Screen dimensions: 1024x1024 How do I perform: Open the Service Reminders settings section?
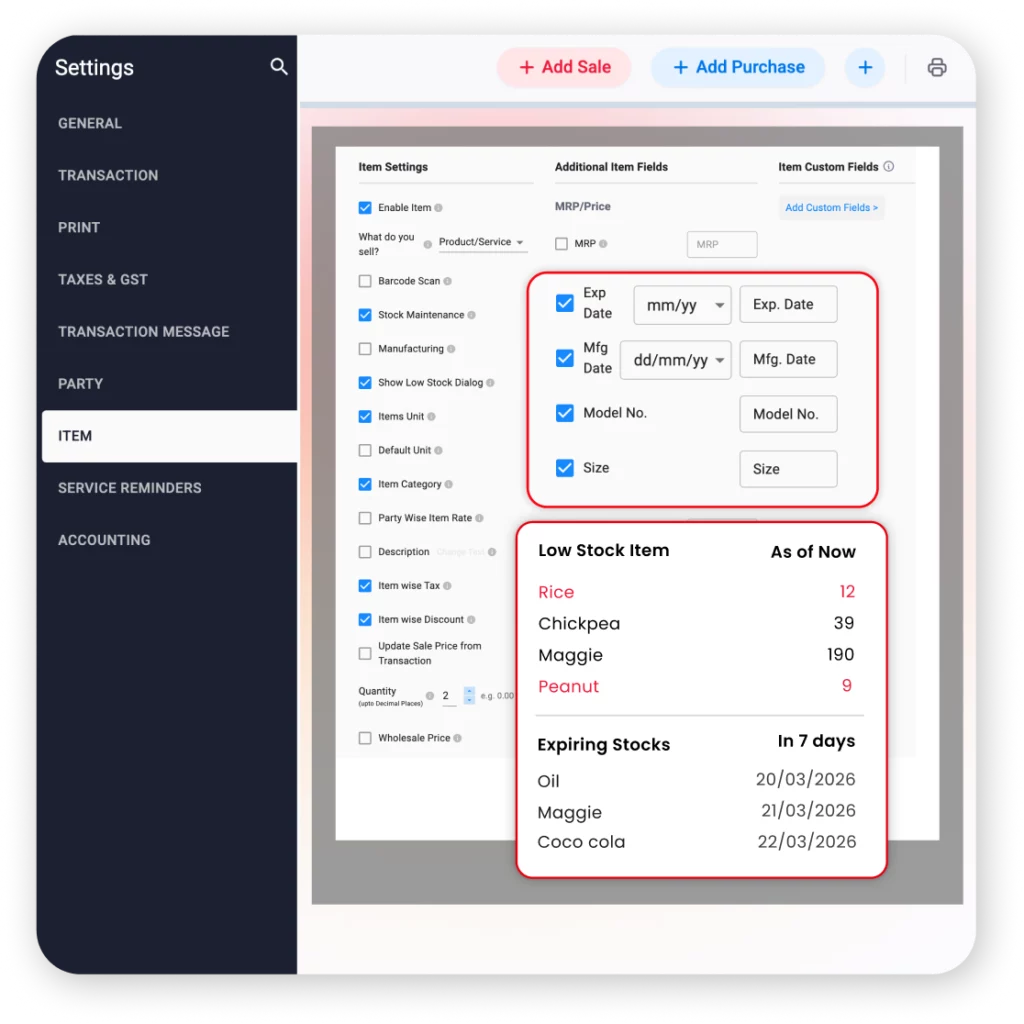click(129, 487)
